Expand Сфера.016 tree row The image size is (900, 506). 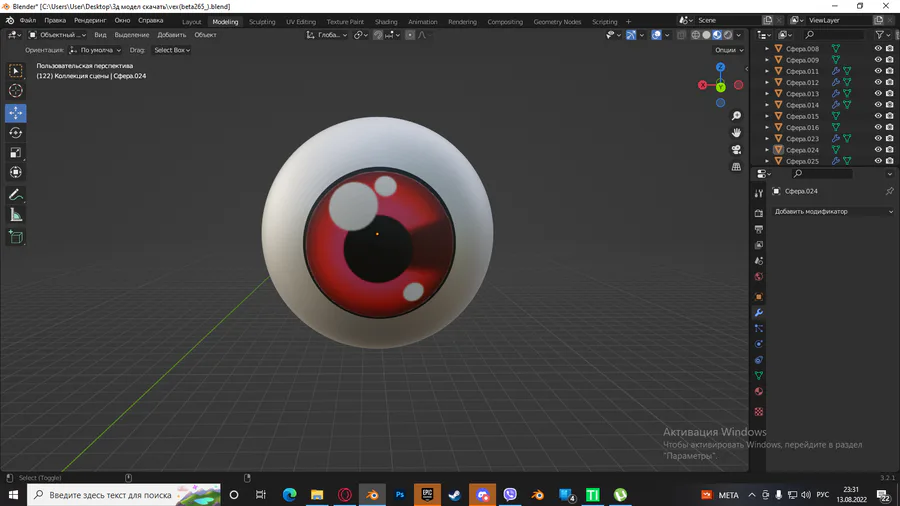pos(767,127)
